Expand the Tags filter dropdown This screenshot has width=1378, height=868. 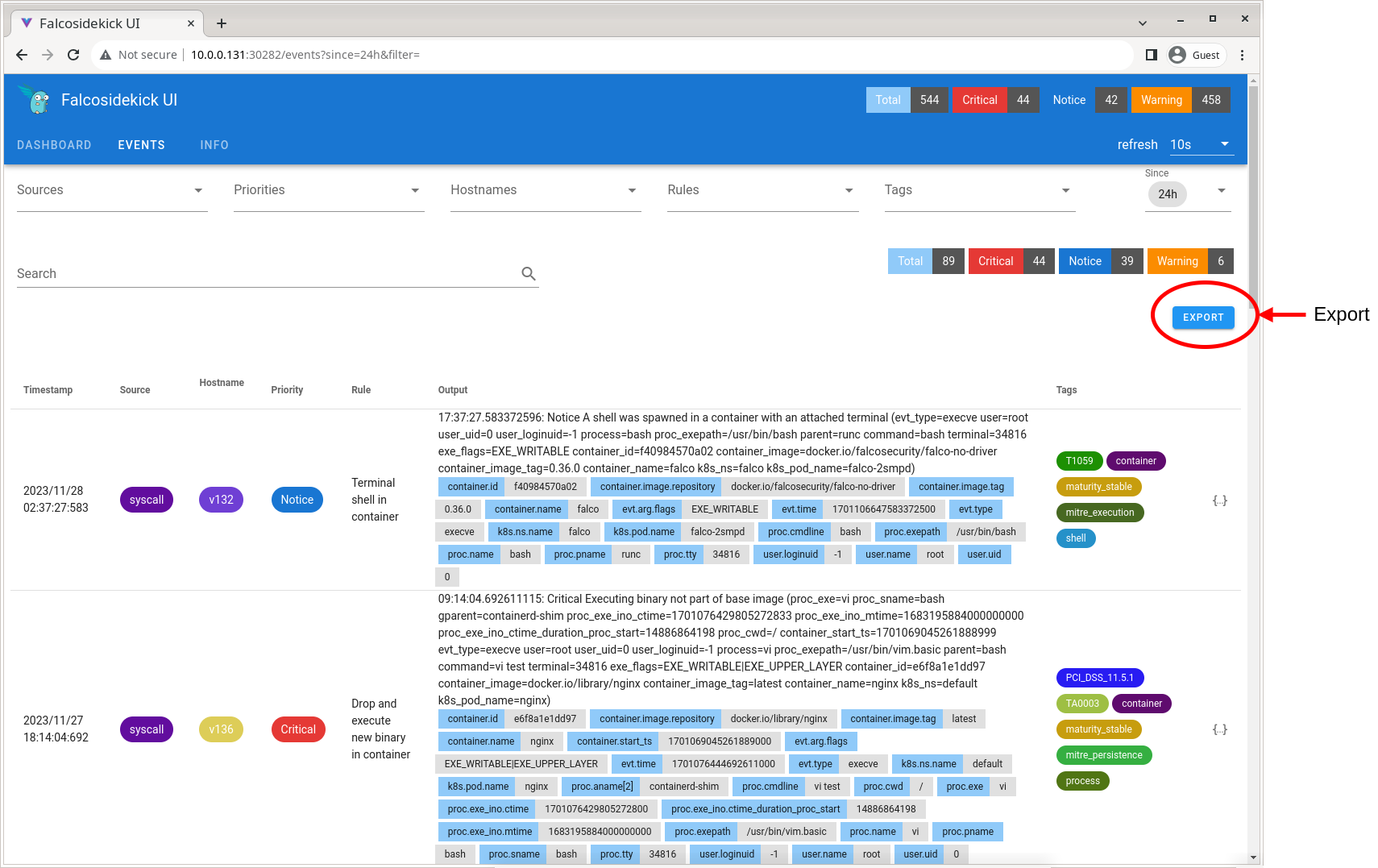point(980,191)
